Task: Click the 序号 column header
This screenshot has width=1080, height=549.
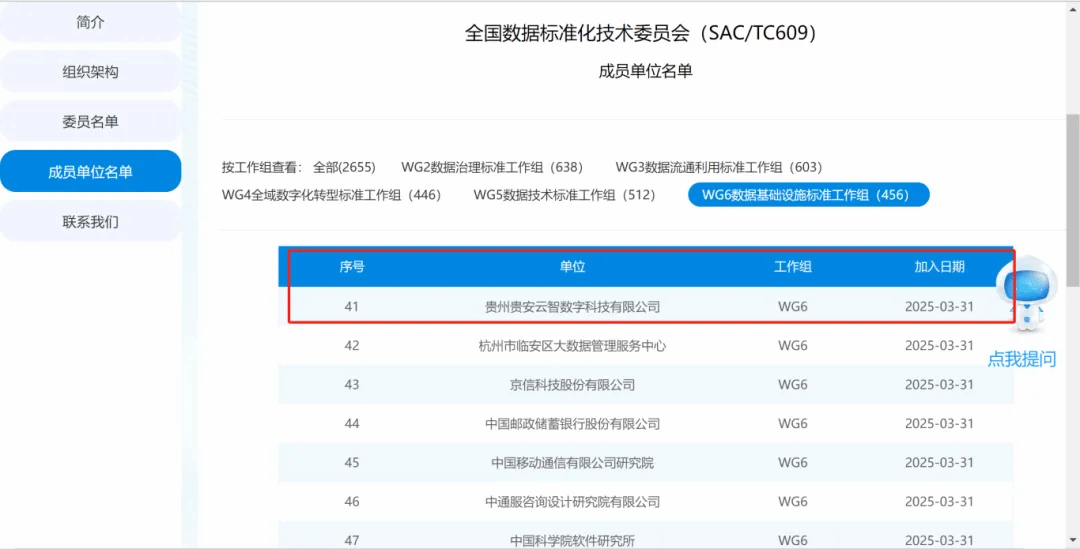Action: [352, 267]
